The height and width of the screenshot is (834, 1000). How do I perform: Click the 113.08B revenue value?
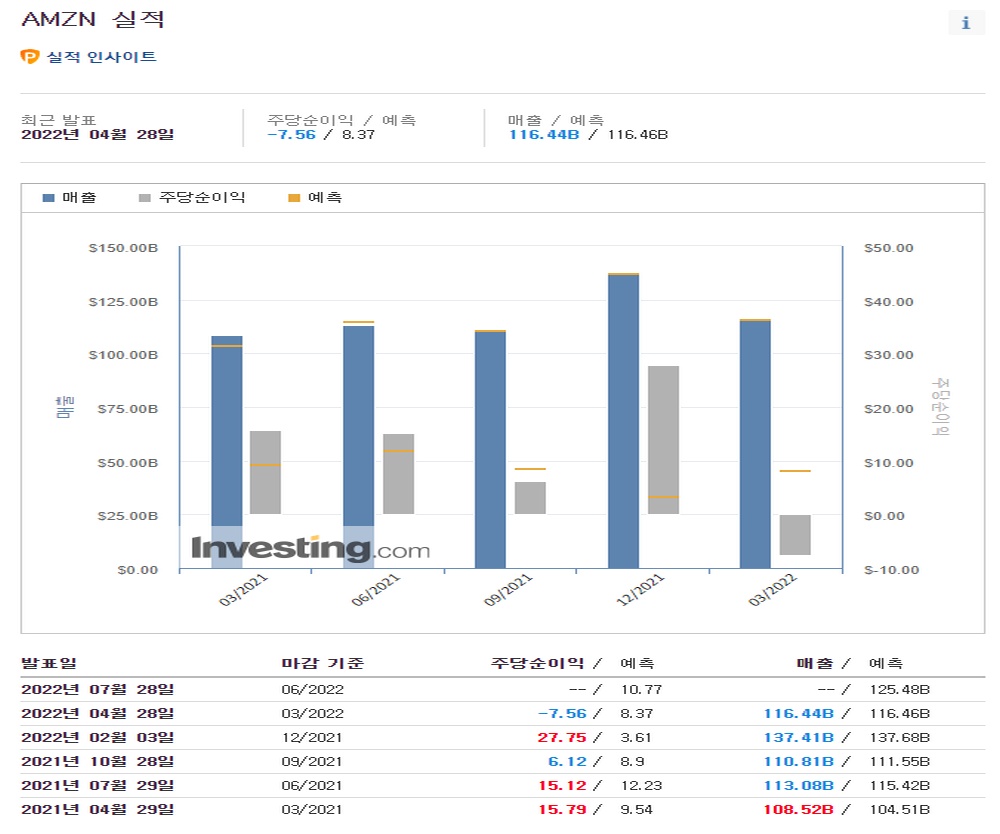[799, 785]
